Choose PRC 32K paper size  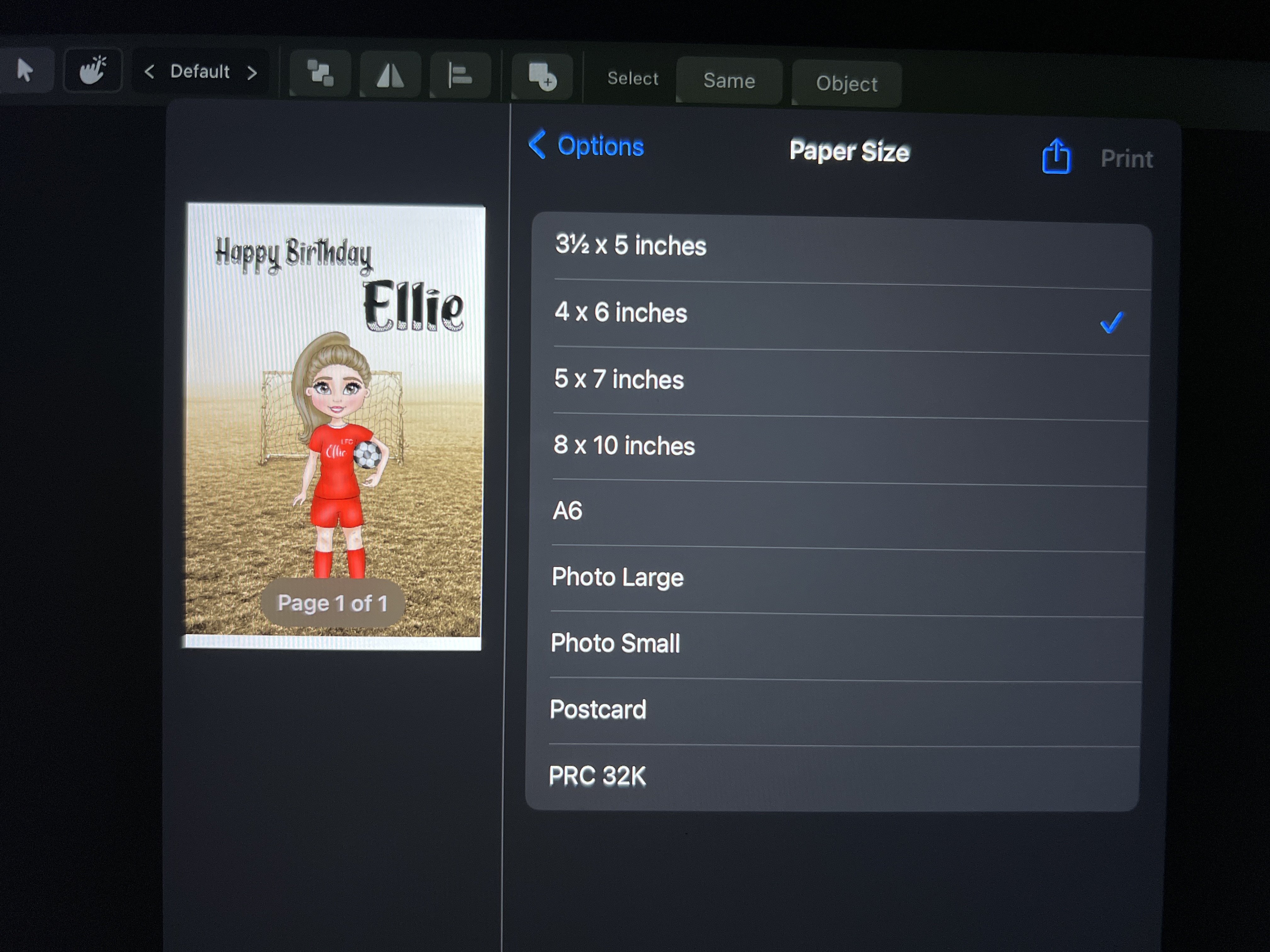(832, 778)
